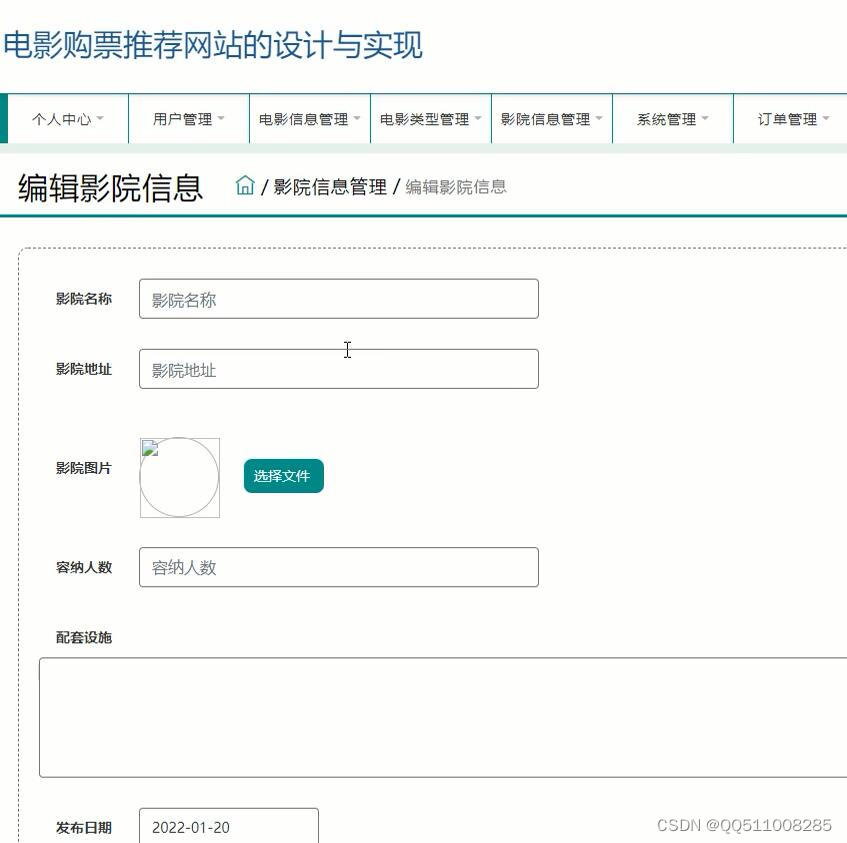The image size is (847, 843).
Task: Expand dropdown arrow next to 电影信息管理
Action: pos(357,118)
